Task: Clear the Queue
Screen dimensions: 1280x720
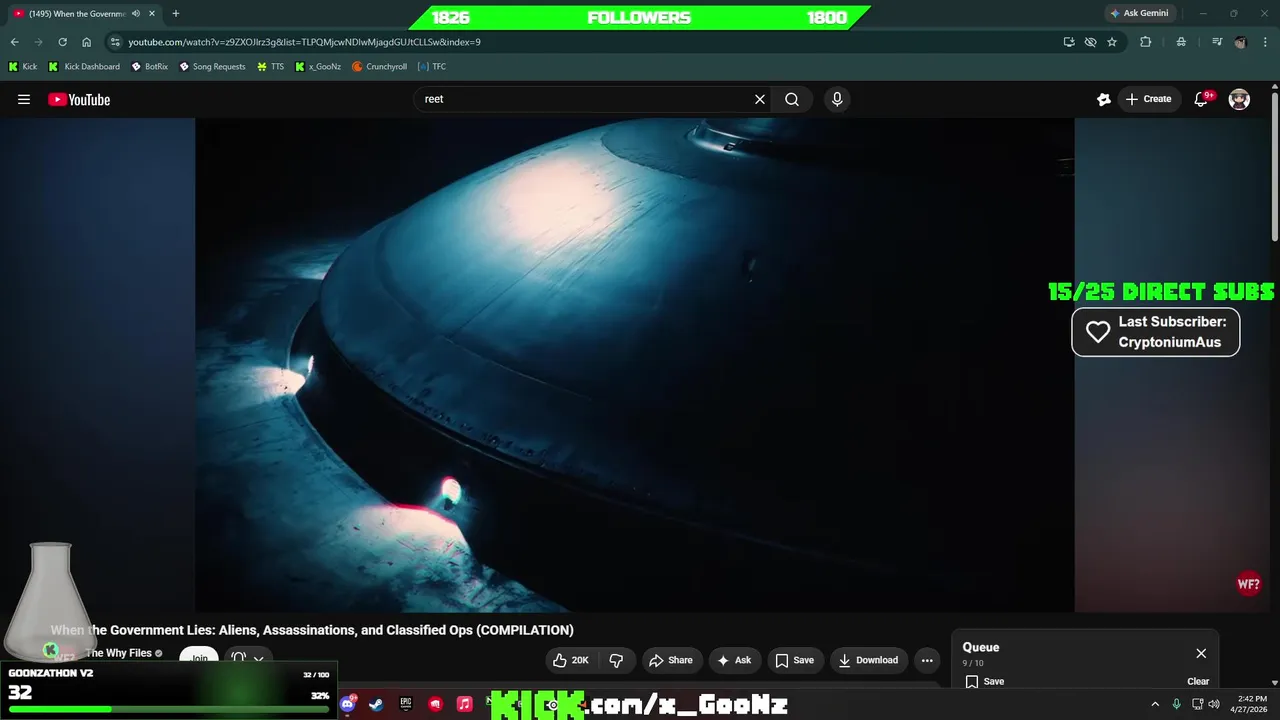Action: (x=1198, y=681)
